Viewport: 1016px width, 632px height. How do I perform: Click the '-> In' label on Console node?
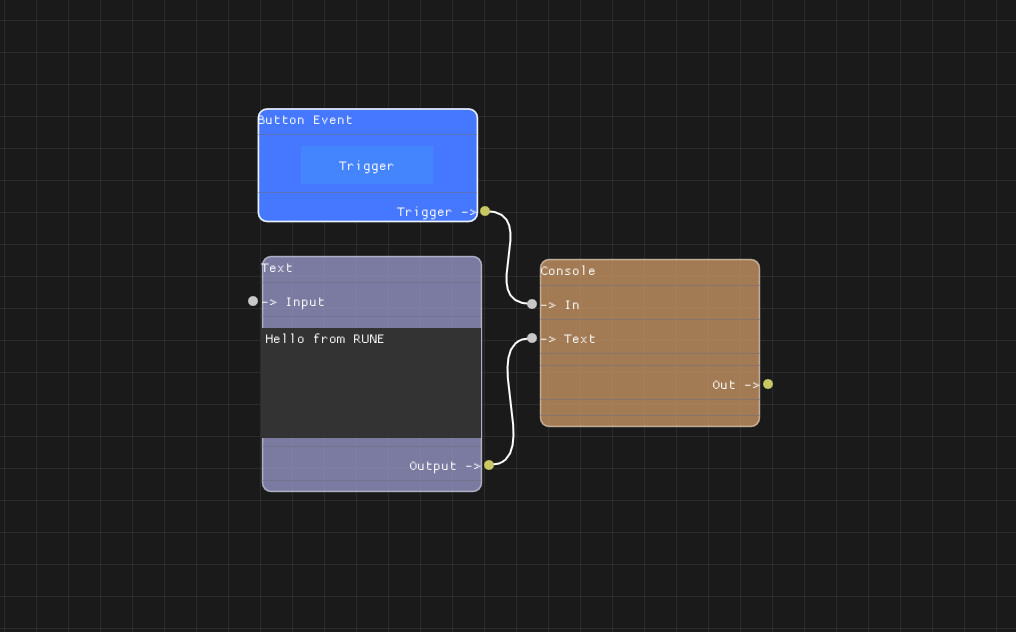[x=561, y=305]
